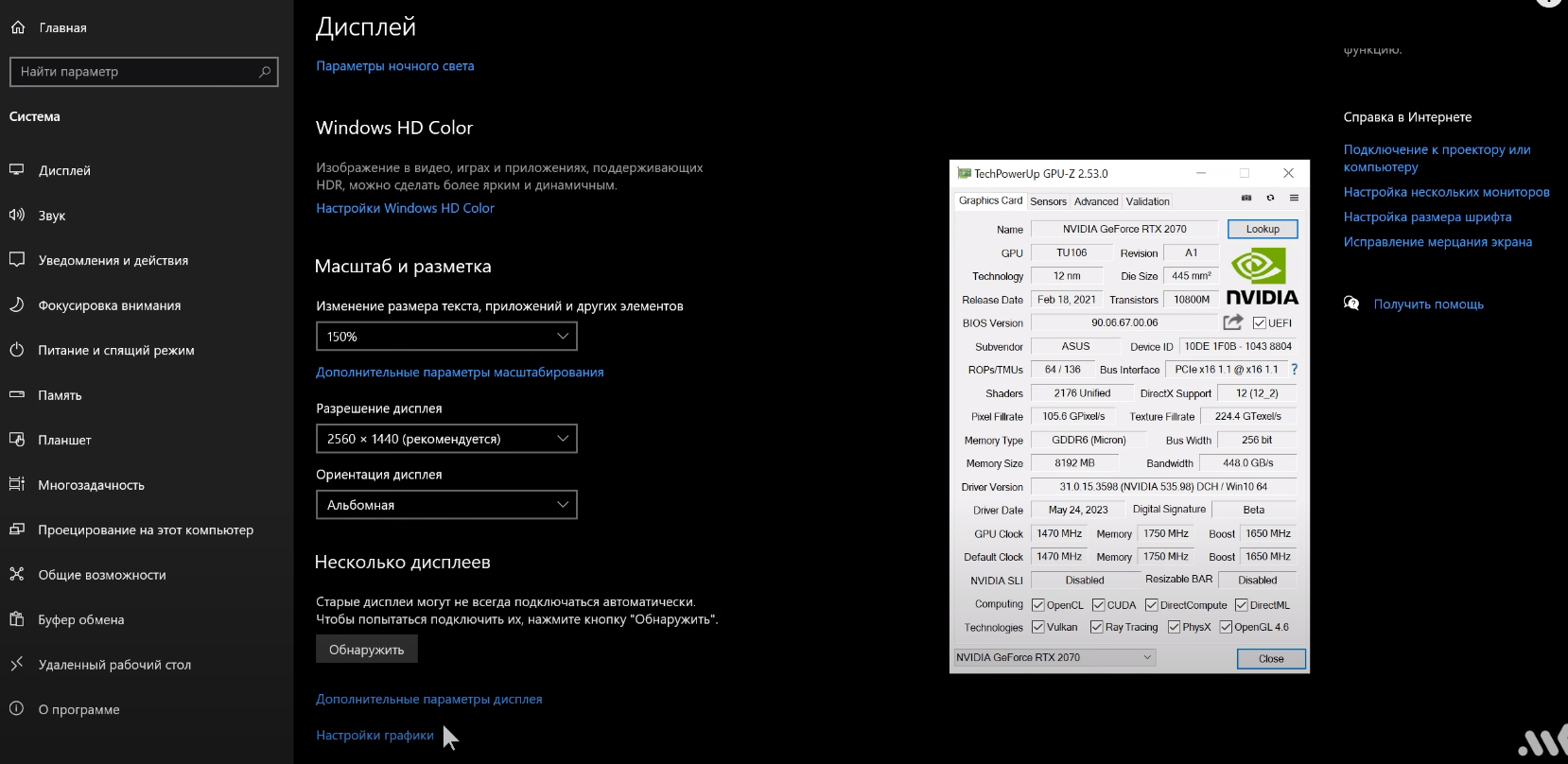1568x764 pixels.
Task: Open Настройка размера шрифта help link
Action: [1427, 217]
